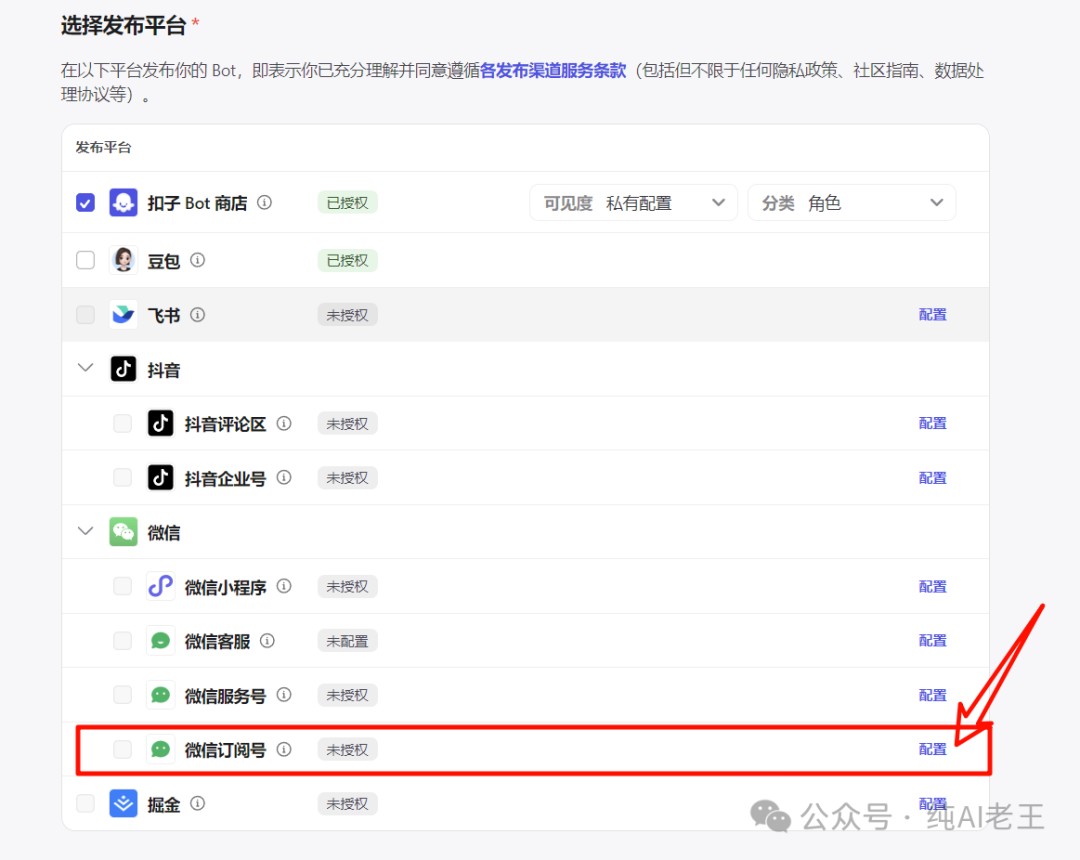Tick the 微信订阅号 checkbox
This screenshot has width=1080, height=860.
[x=123, y=749]
